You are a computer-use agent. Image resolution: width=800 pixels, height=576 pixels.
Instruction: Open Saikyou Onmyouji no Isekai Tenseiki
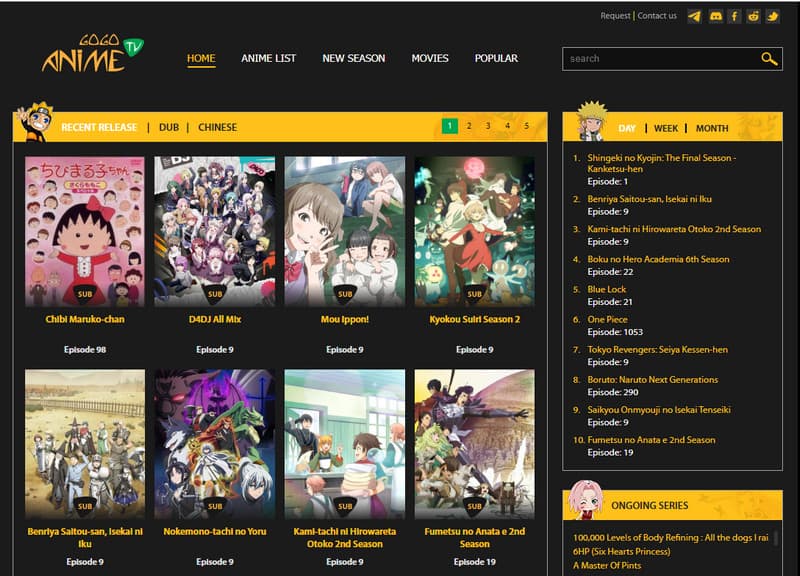(659, 410)
